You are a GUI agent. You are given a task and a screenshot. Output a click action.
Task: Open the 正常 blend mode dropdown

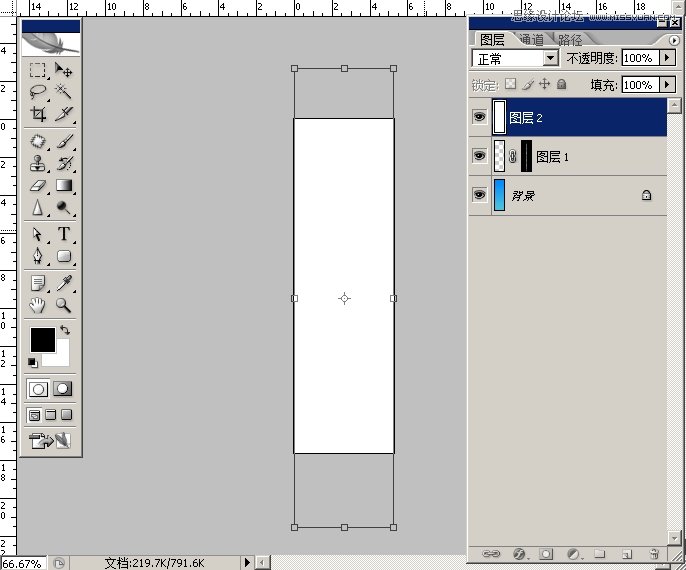(x=550, y=58)
